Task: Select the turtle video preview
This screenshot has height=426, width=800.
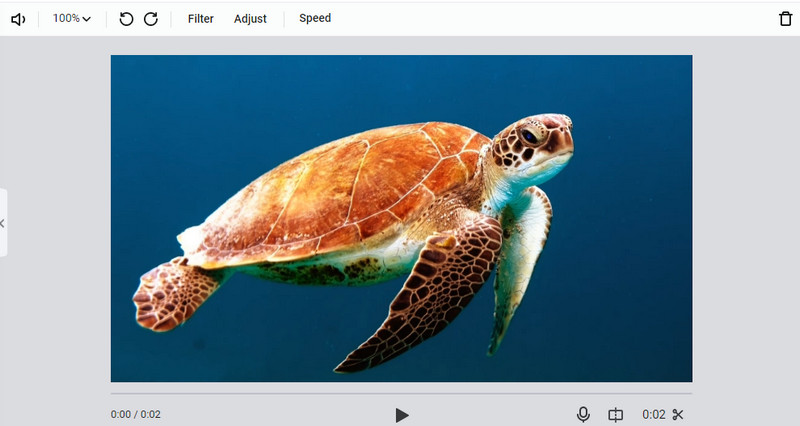Action: click(x=401, y=218)
